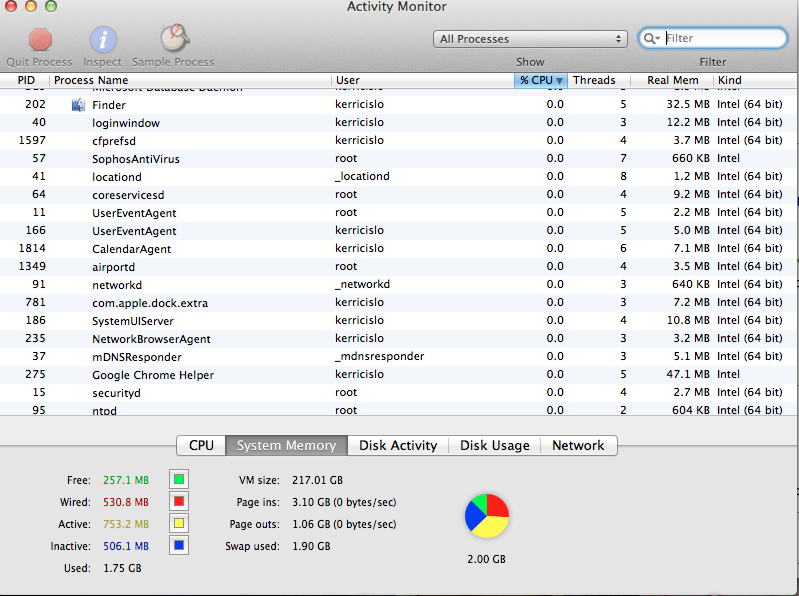Click the Active 753.2 MB value

pos(126,524)
